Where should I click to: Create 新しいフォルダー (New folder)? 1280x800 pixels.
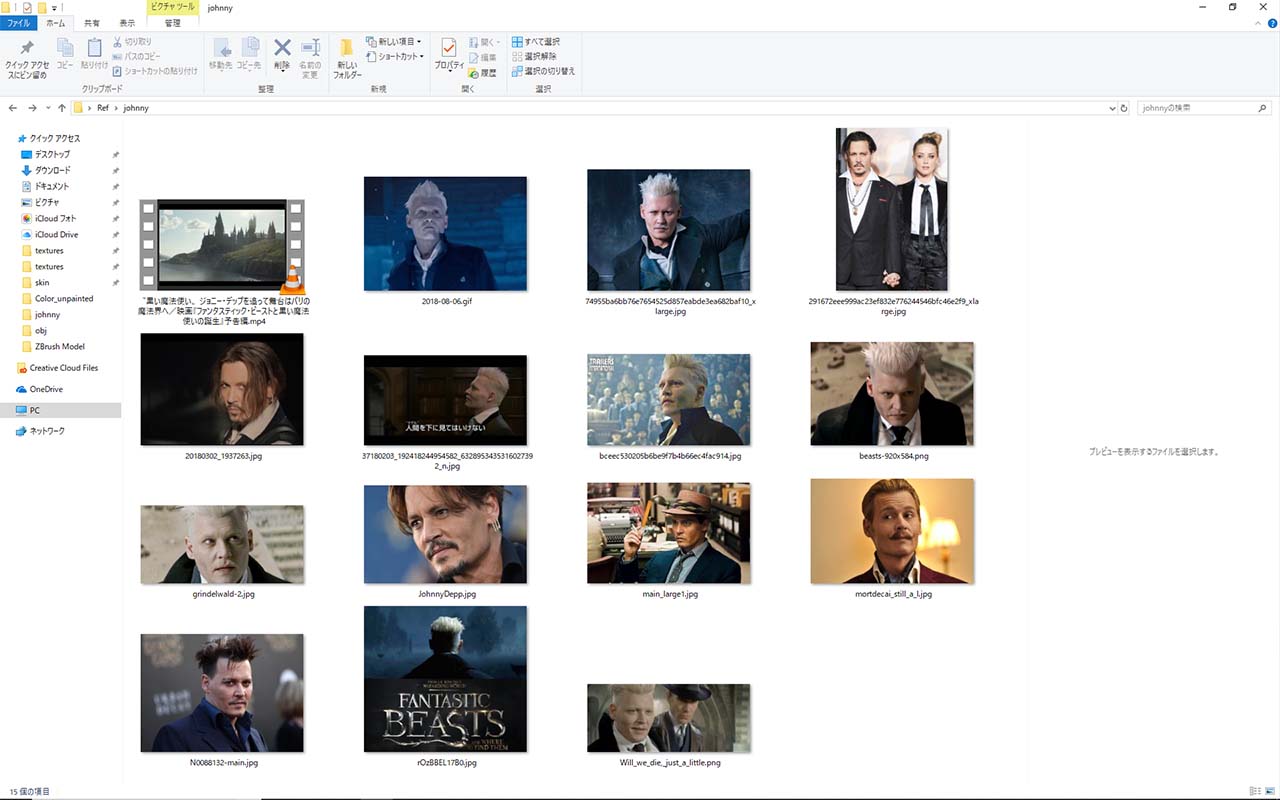pyautogui.click(x=347, y=58)
